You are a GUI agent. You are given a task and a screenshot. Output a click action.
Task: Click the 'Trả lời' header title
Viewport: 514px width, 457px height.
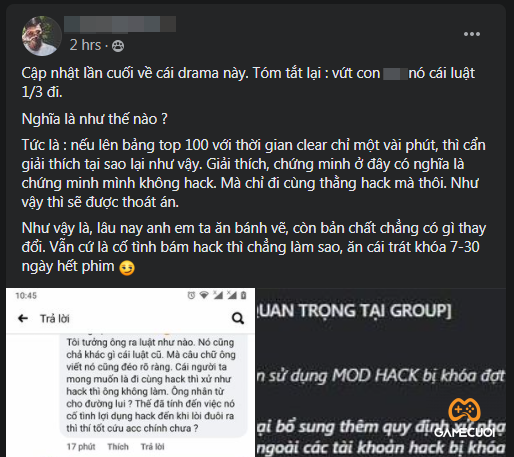55,319
